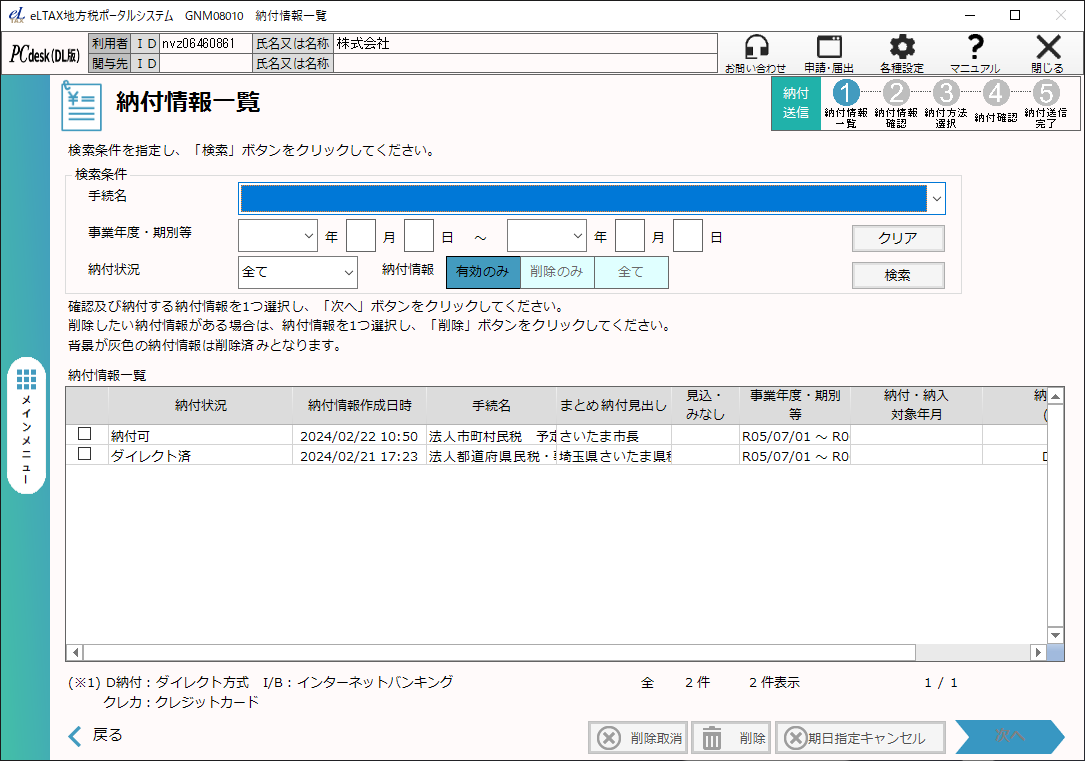Click the 期日指定キャンセル button
This screenshot has height=761, width=1085.
click(860, 738)
